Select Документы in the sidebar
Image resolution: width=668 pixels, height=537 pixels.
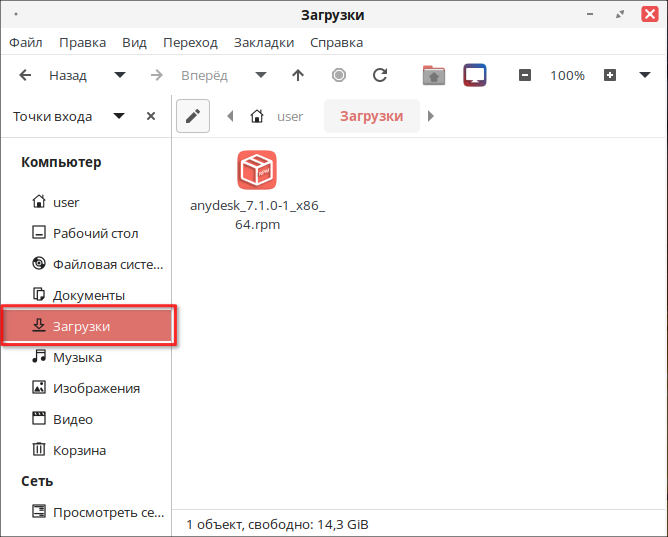click(x=88, y=295)
